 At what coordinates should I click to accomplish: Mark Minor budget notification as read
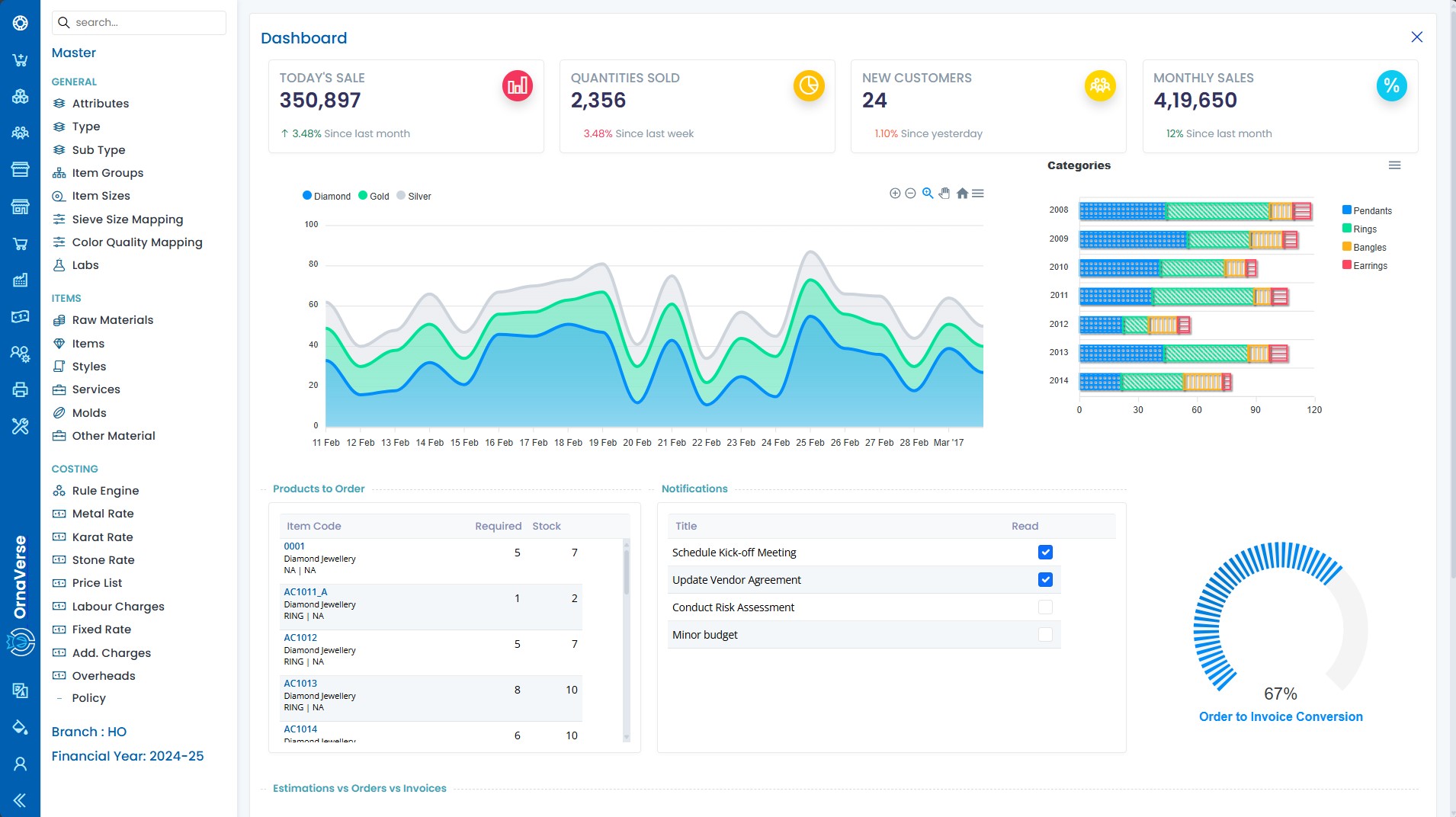tap(1045, 635)
